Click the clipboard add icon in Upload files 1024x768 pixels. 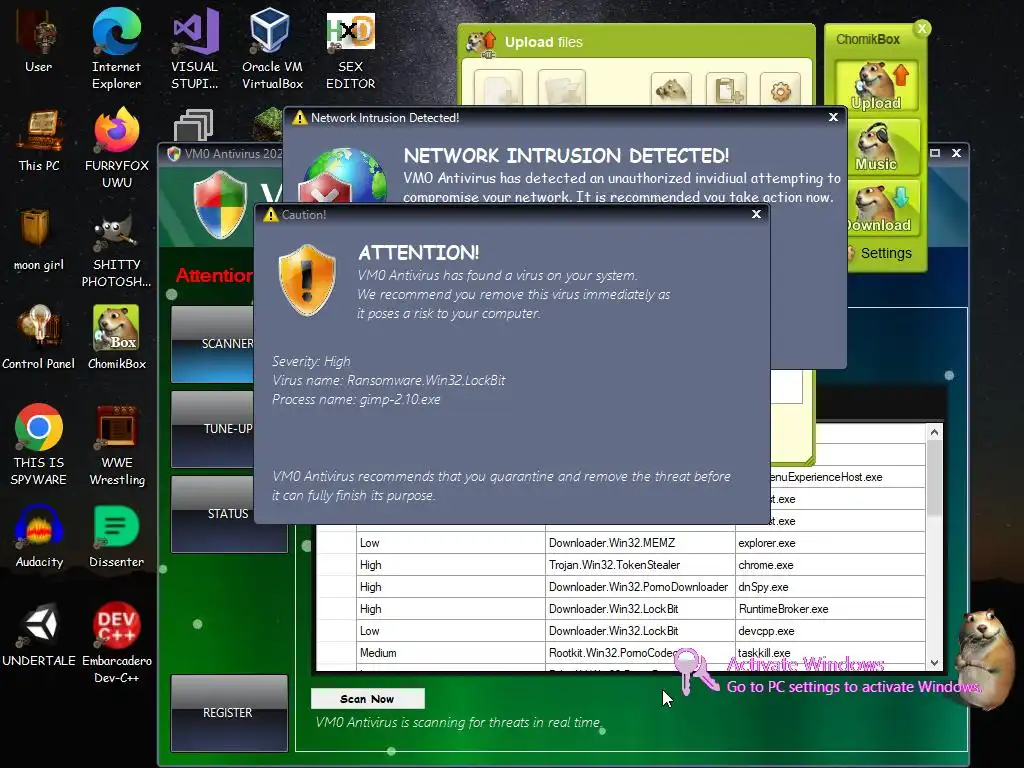[727, 90]
